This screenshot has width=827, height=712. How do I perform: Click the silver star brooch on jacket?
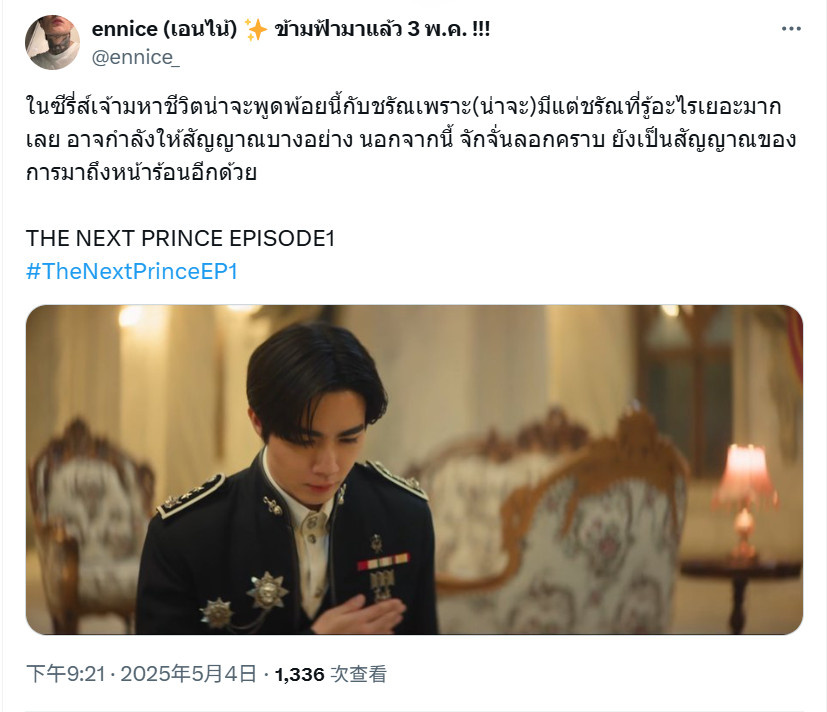(x=267, y=589)
